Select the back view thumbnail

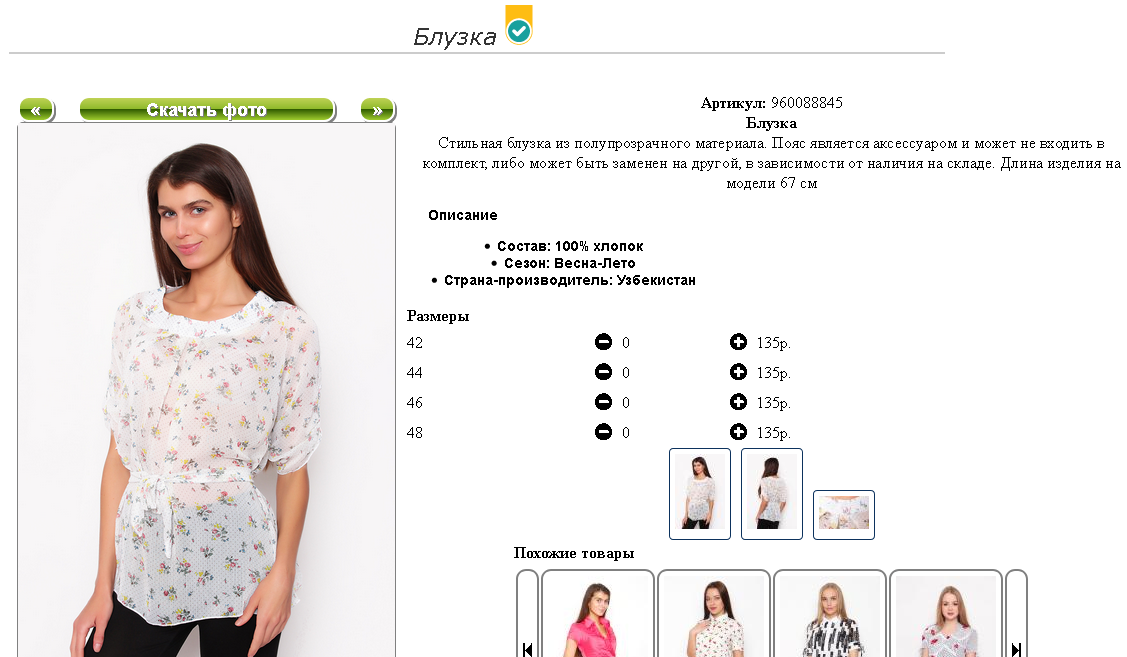[772, 494]
